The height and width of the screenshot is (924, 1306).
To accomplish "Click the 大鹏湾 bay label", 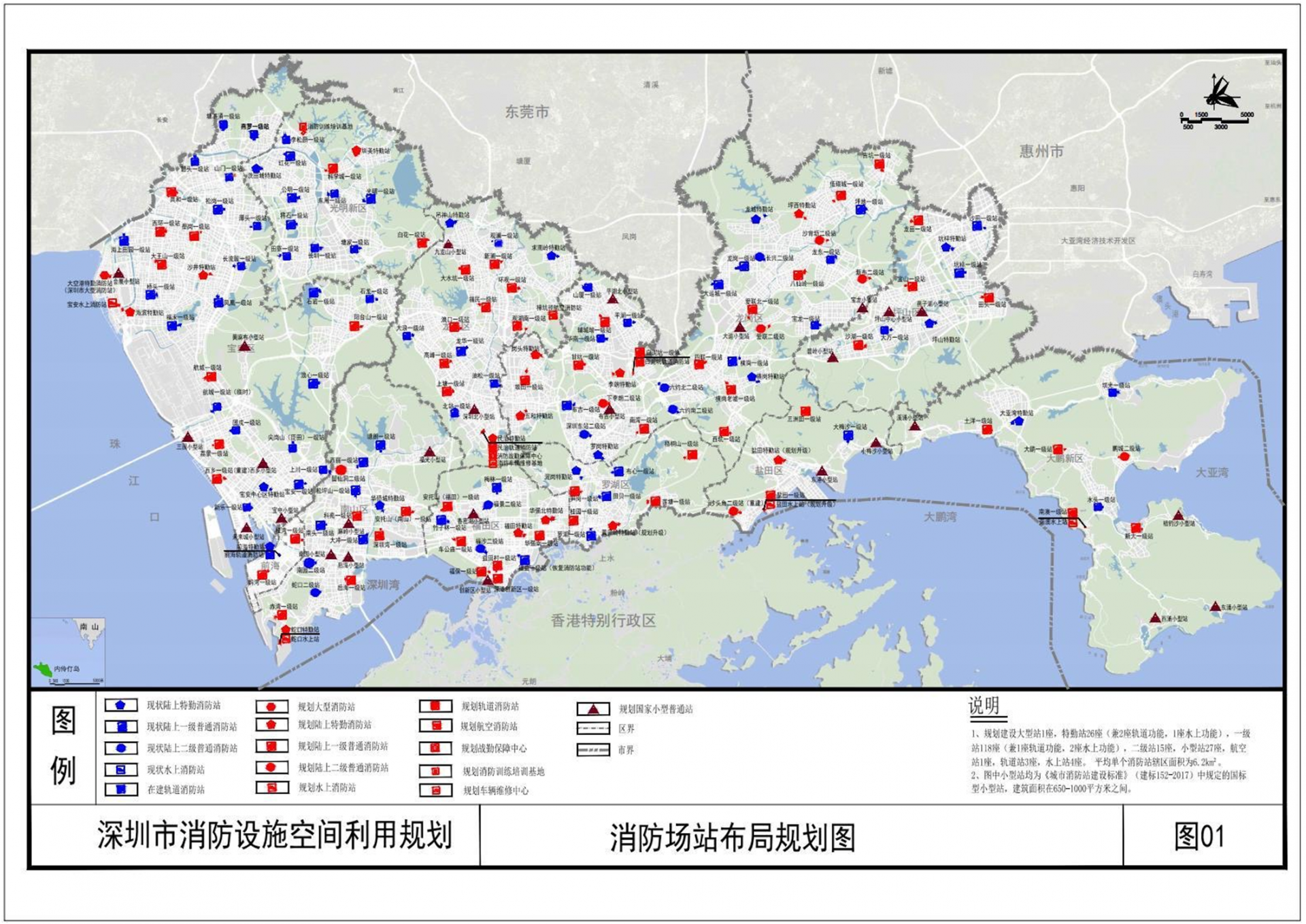I will tap(939, 517).
